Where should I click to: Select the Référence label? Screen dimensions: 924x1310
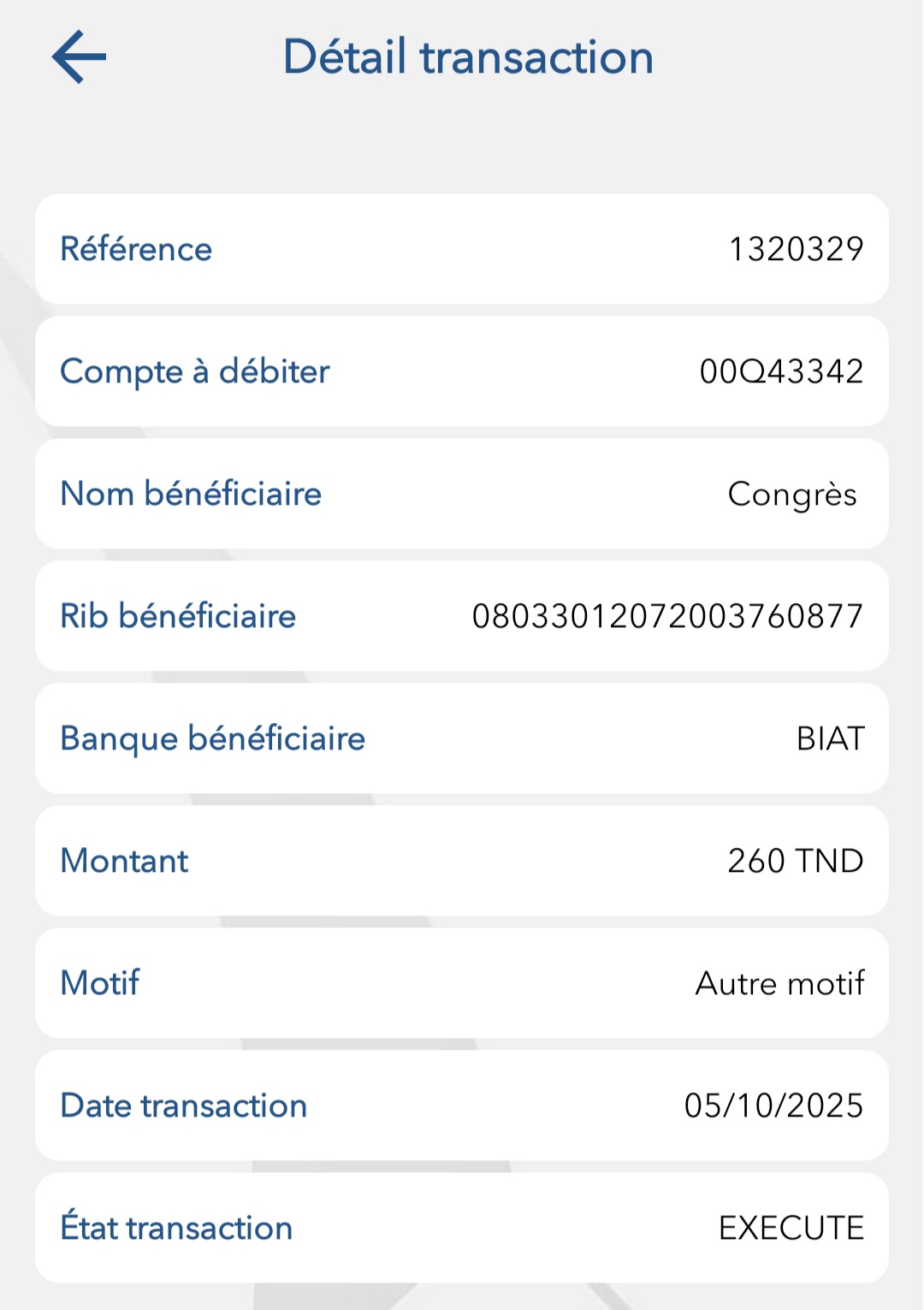[x=136, y=249]
